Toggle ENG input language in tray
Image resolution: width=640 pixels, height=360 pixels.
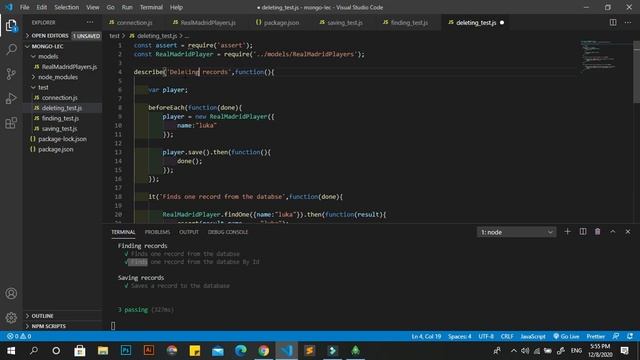click(576, 351)
